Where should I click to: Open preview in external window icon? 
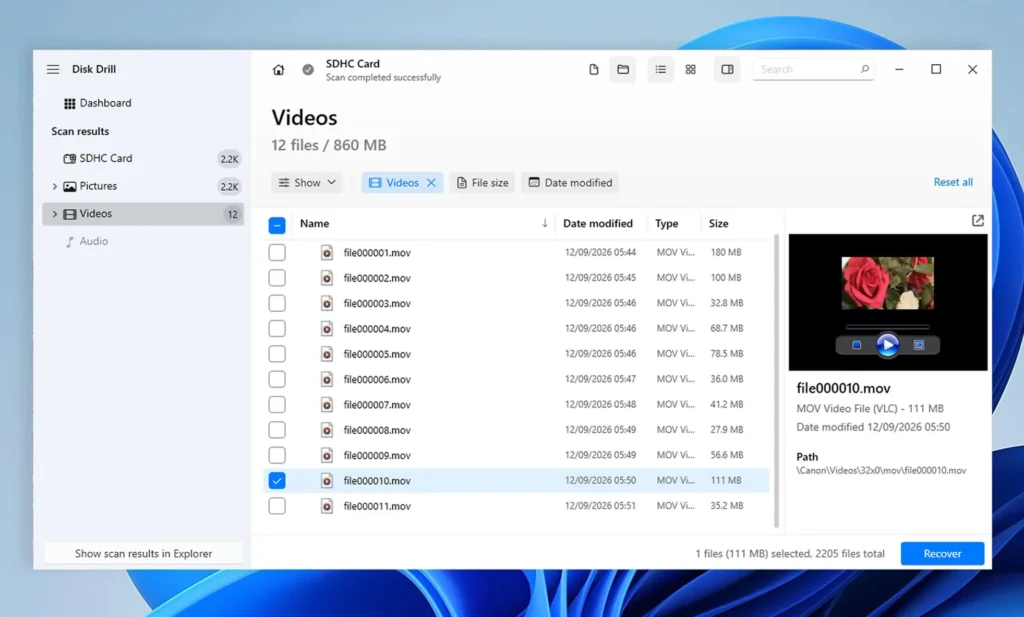coord(978,221)
